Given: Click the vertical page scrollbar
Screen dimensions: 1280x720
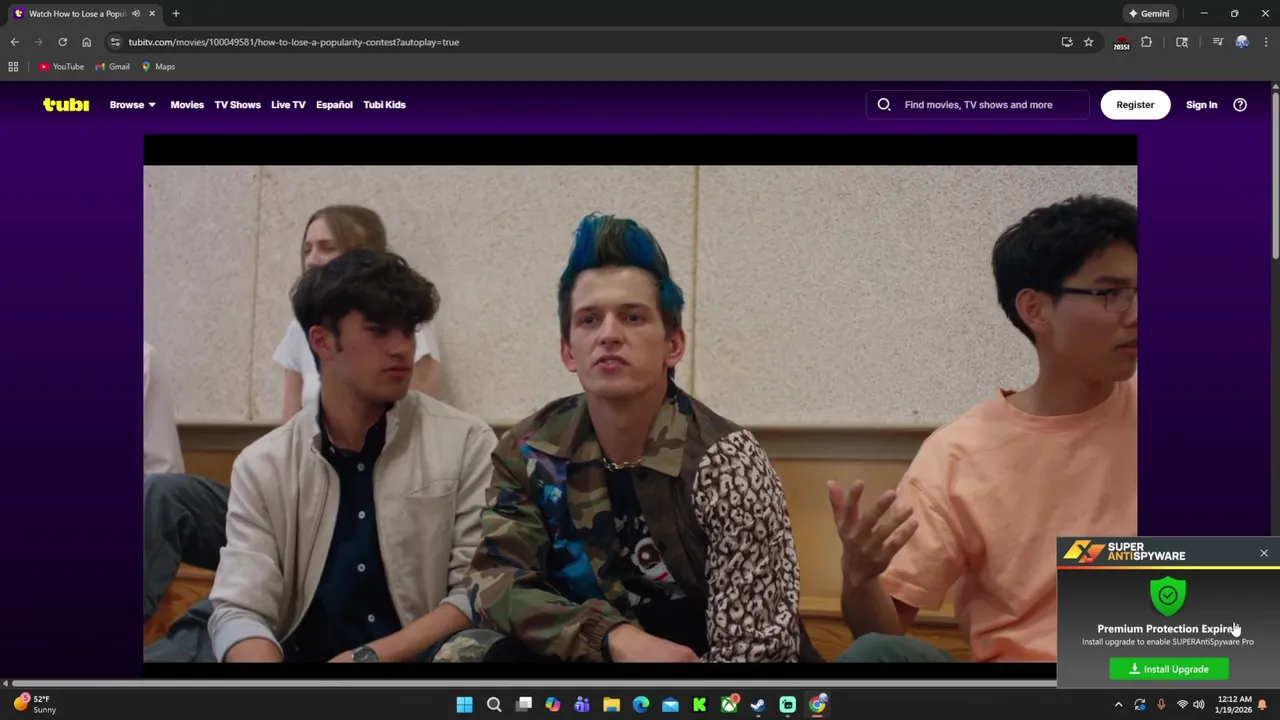Looking at the screenshot, I should click(x=1275, y=175).
